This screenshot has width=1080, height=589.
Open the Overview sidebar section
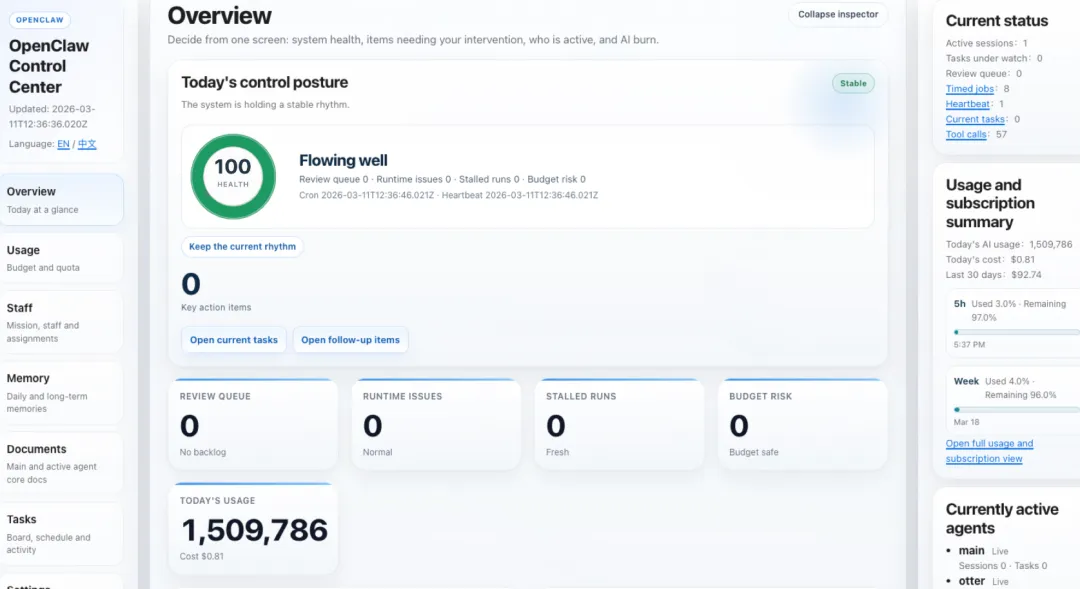(61, 200)
